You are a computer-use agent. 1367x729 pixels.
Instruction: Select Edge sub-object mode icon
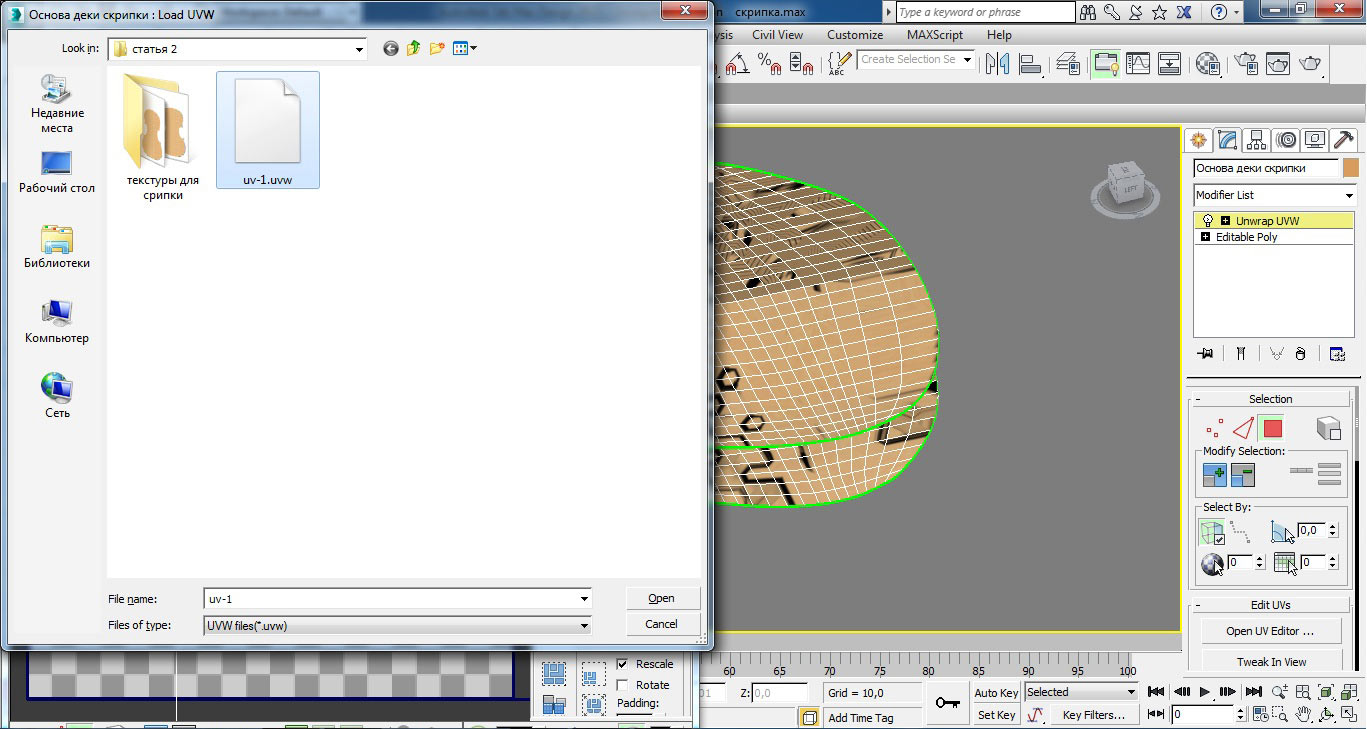pos(1243,429)
